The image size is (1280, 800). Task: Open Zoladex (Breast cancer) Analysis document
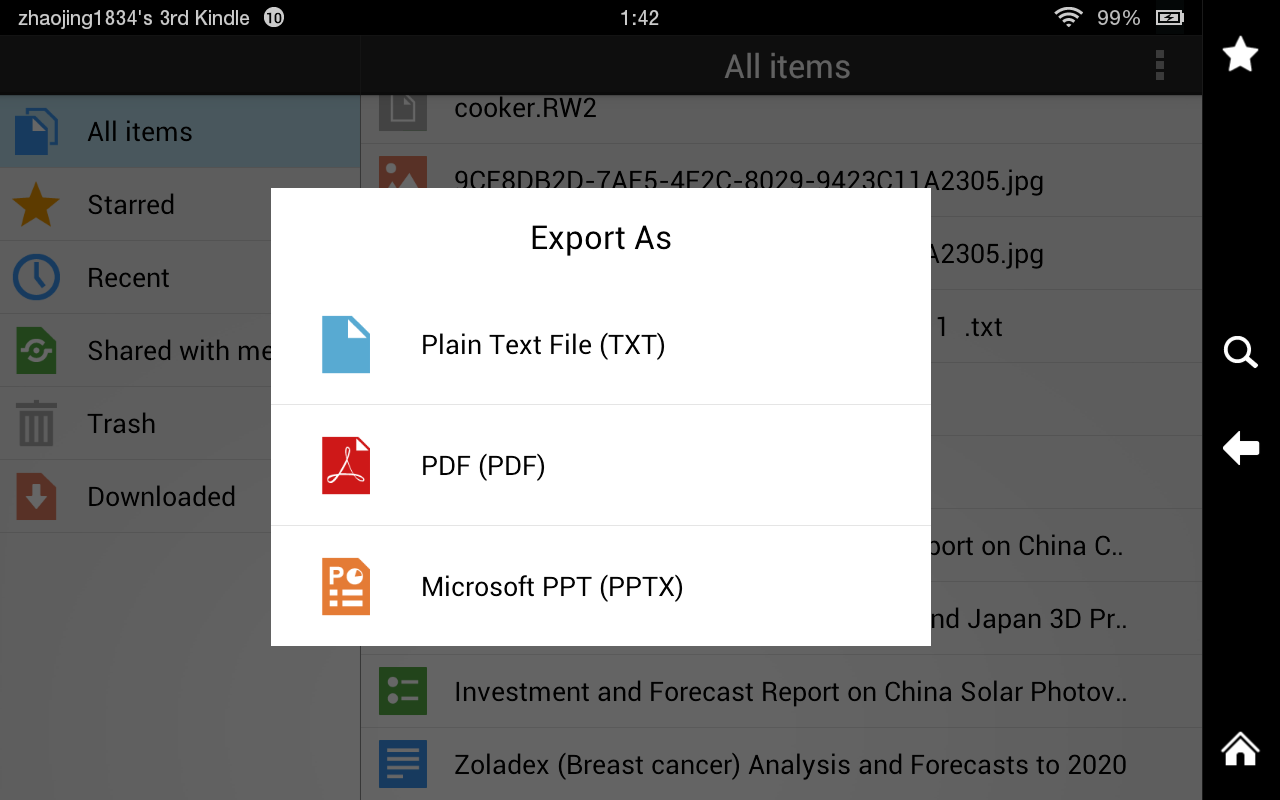(x=789, y=765)
